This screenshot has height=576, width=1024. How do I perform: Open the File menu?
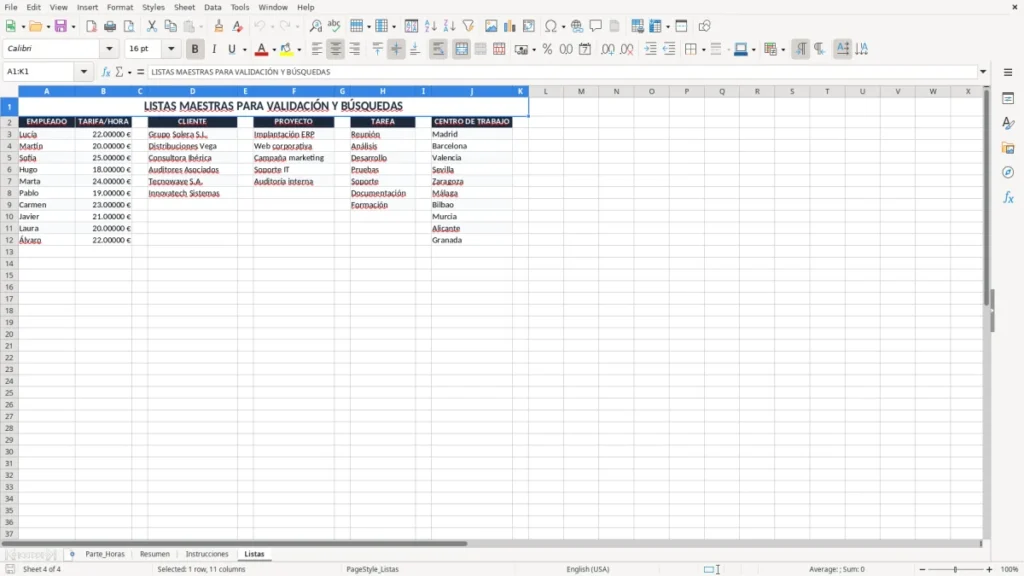tap(10, 7)
